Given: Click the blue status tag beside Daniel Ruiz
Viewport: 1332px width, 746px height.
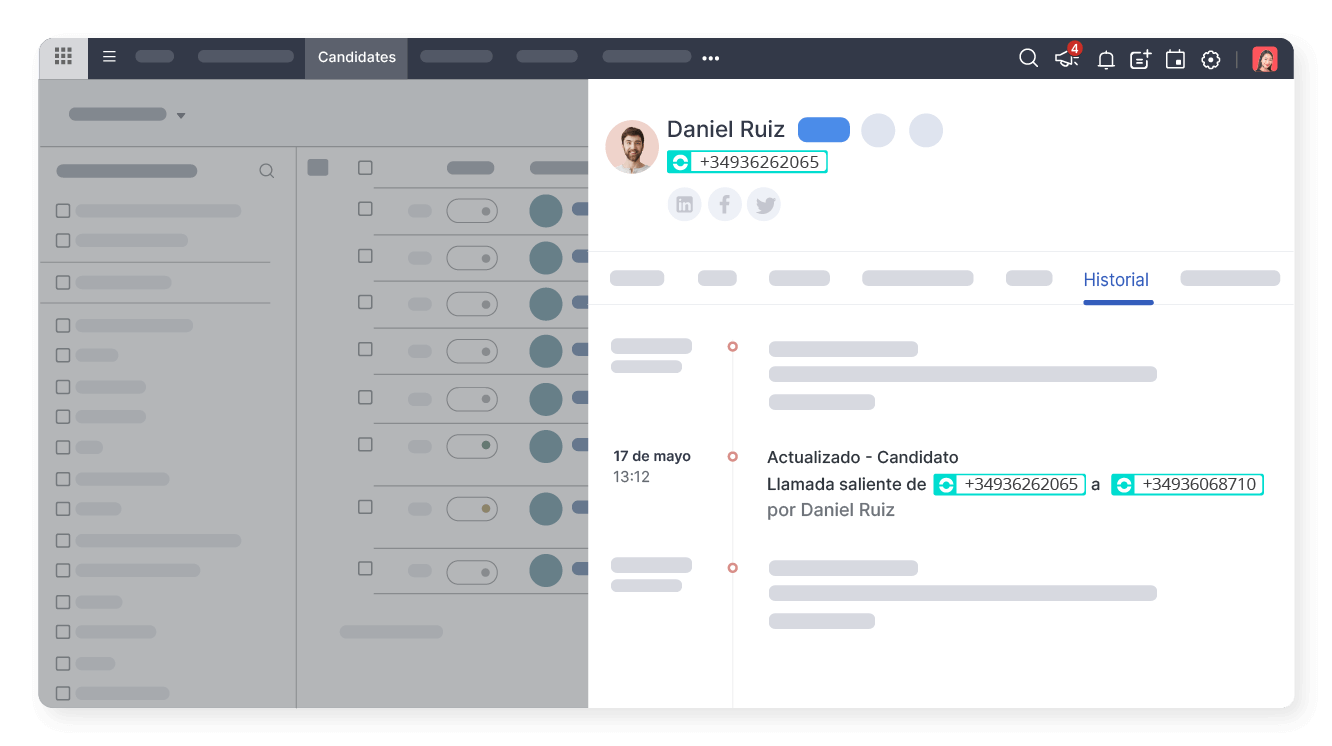Looking at the screenshot, I should [x=823, y=130].
